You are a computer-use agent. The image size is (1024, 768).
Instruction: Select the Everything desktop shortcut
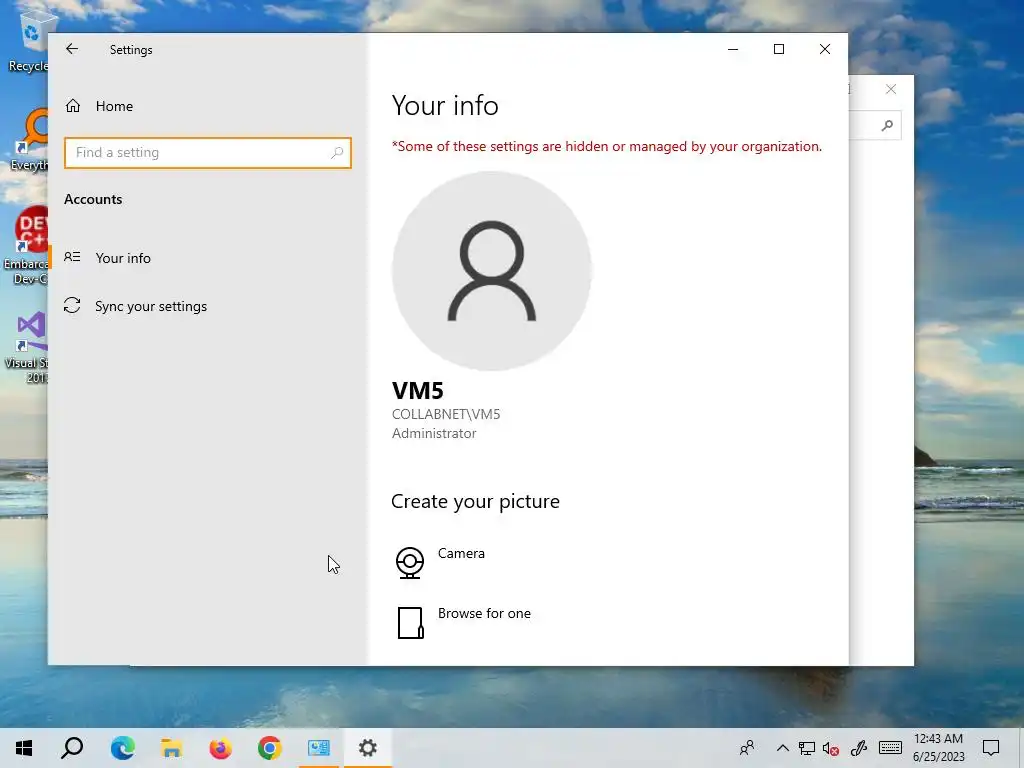pyautogui.click(x=29, y=140)
